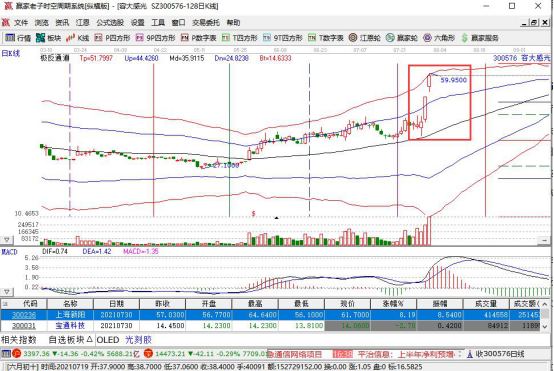Open the T四方形 tool
The image size is (554, 371).
[x=240, y=38]
